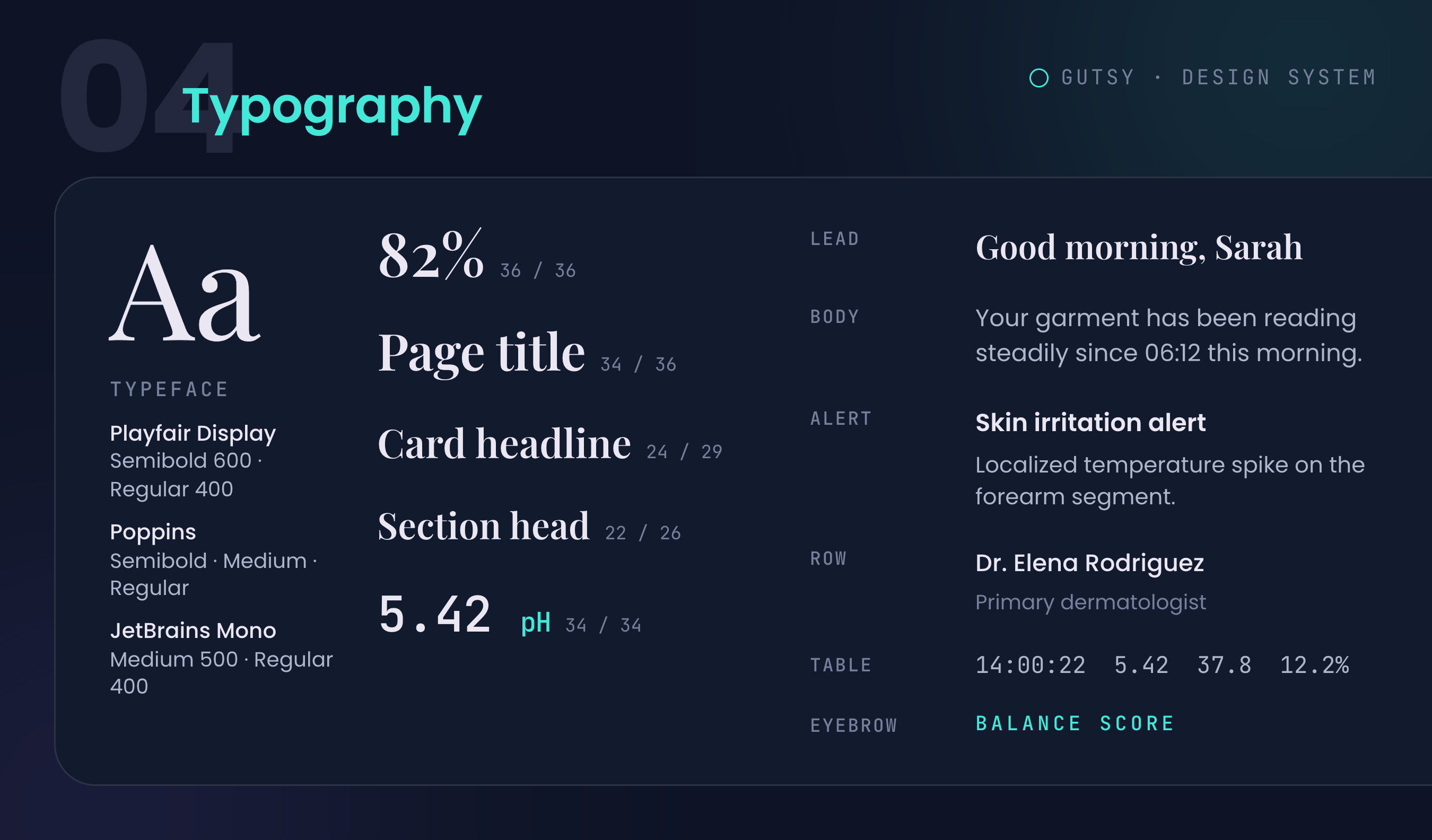Click the Card headline sample
Viewport: 1432px width, 840px height.
[504, 443]
